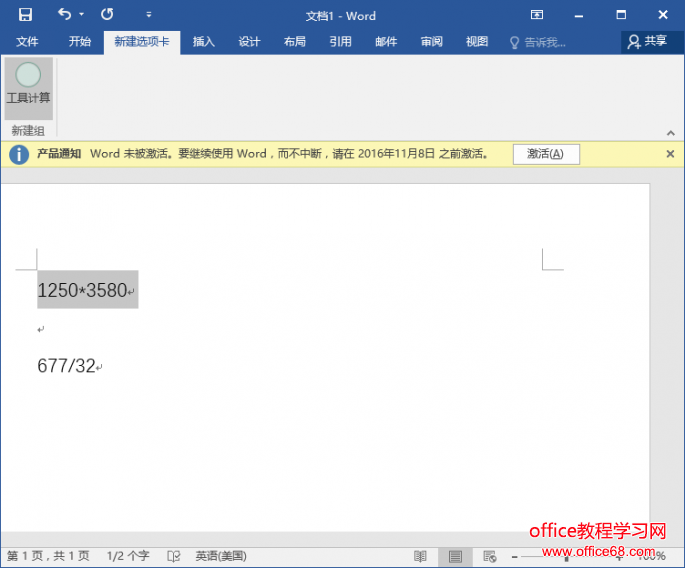Switch to the 审阅 tab

tap(431, 42)
